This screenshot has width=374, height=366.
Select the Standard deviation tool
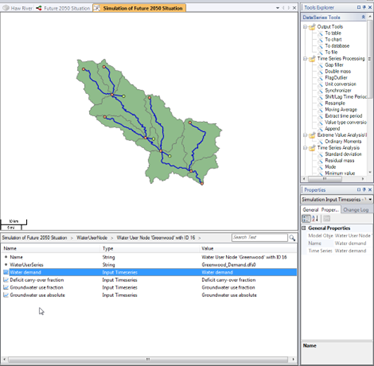343,154
